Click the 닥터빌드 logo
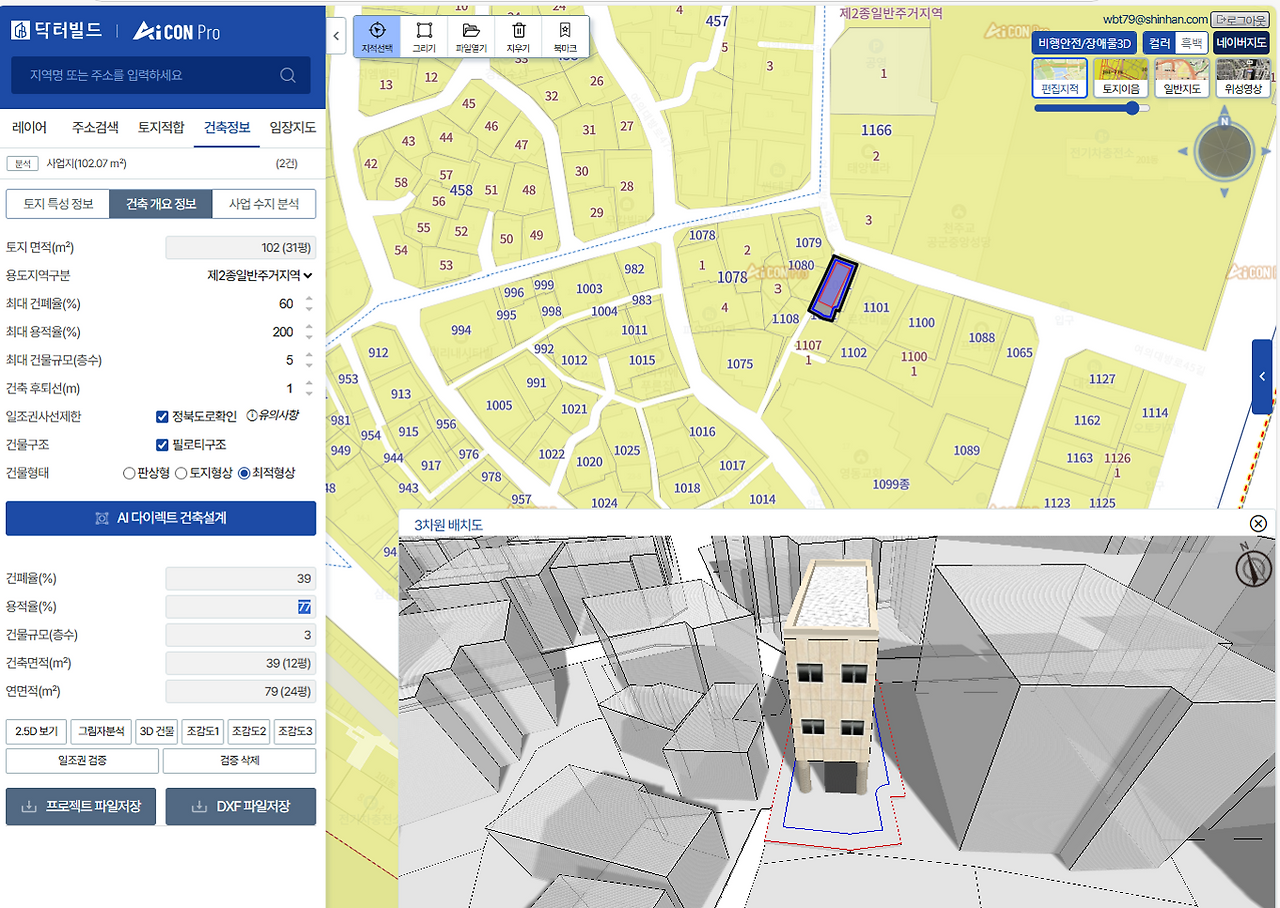 [x=56, y=31]
